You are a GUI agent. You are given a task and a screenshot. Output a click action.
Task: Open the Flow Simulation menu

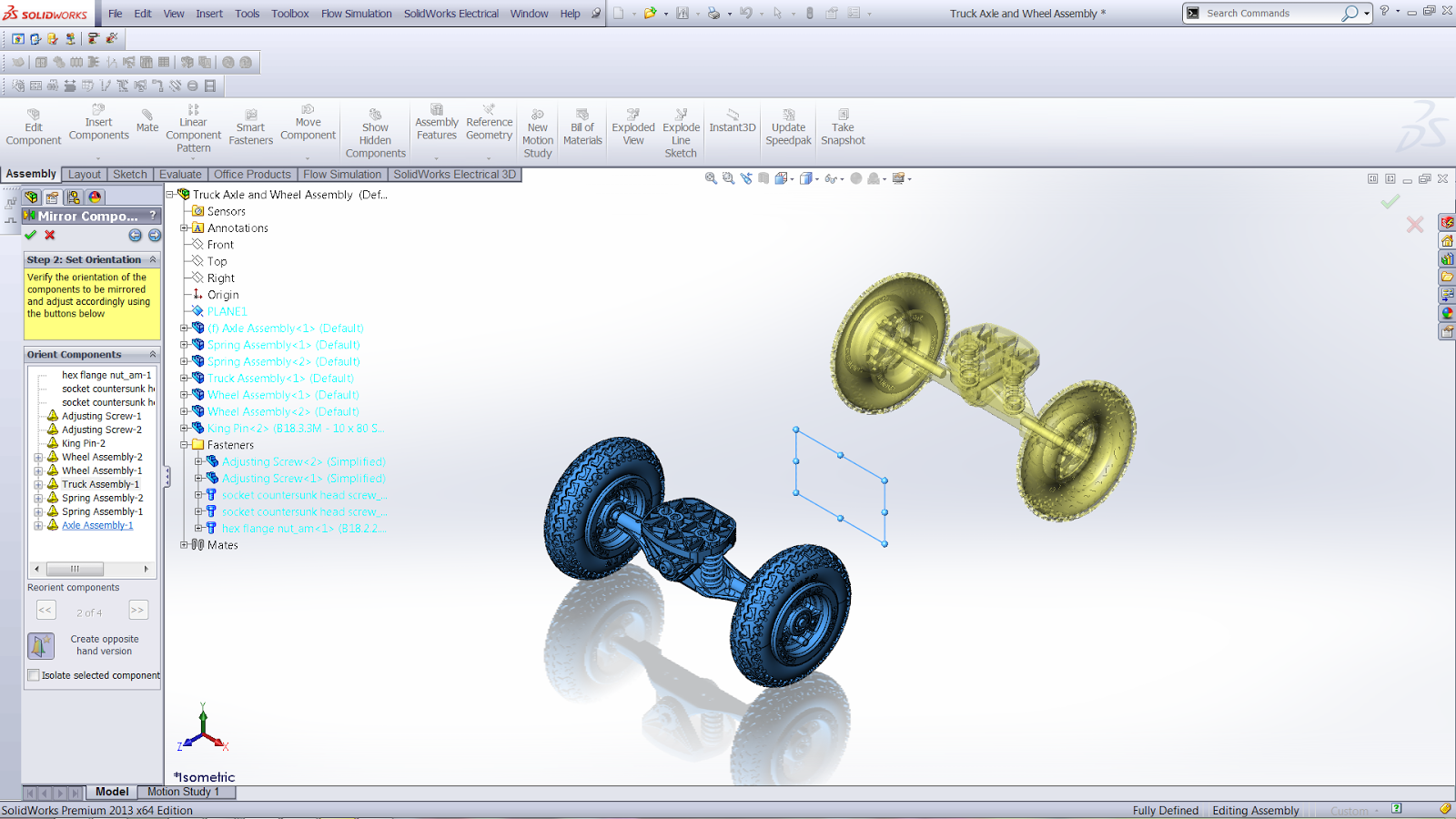point(357,14)
